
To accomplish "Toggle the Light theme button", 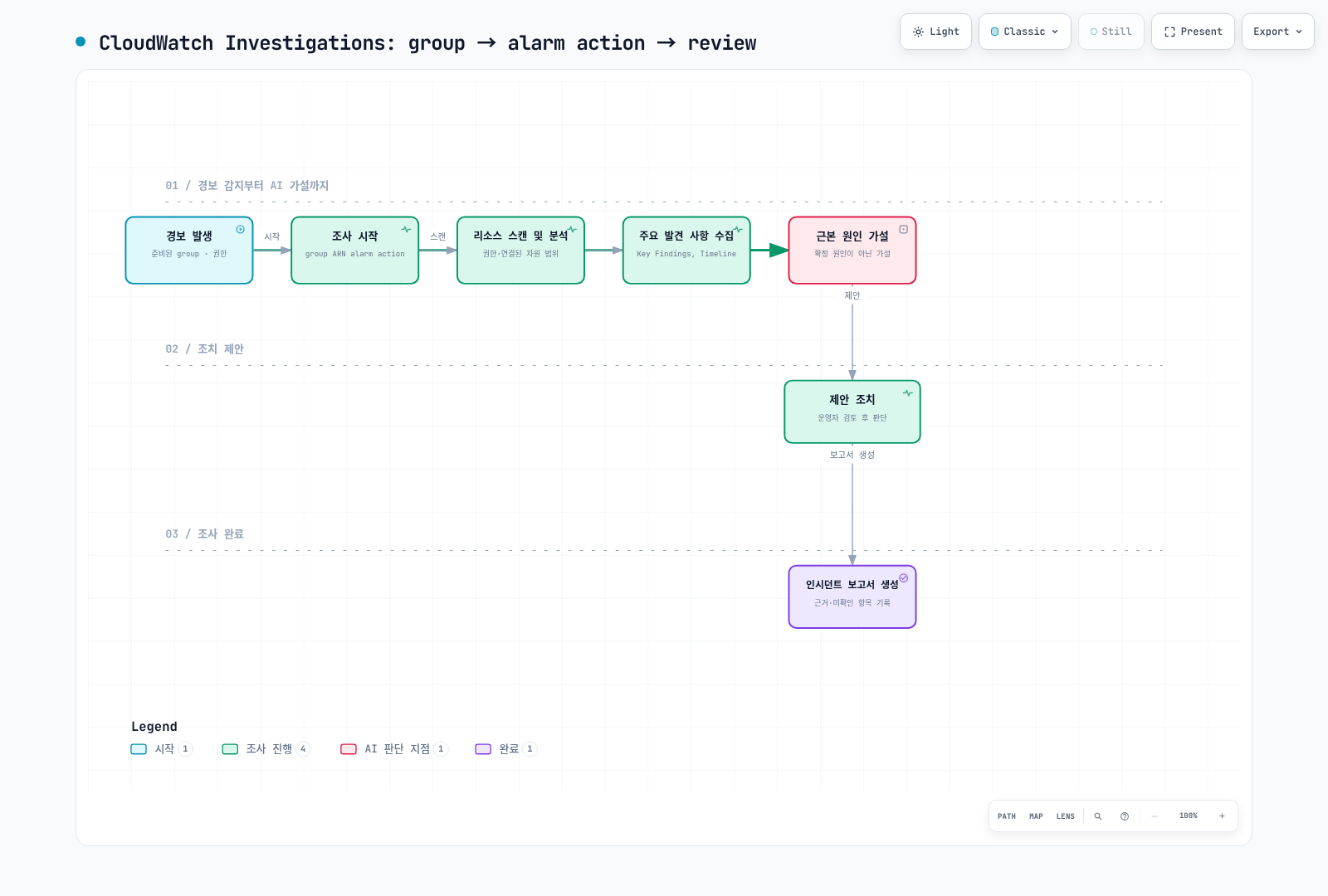I will point(935,32).
